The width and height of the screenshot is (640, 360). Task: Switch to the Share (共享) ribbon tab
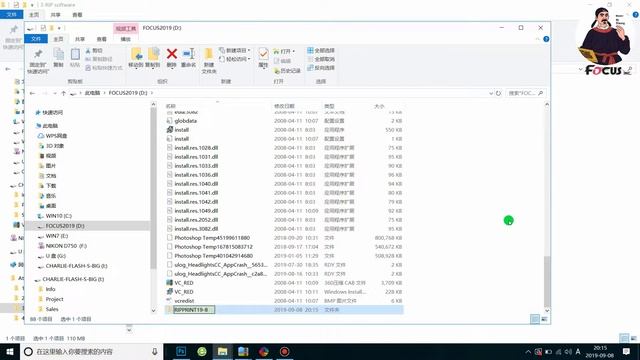pyautogui.click(x=80, y=39)
